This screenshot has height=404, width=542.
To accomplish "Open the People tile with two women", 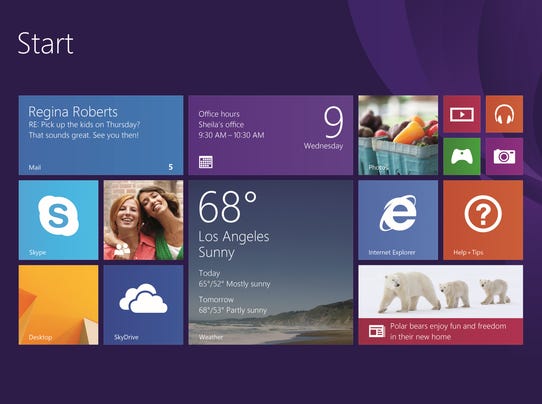I will click(x=143, y=220).
